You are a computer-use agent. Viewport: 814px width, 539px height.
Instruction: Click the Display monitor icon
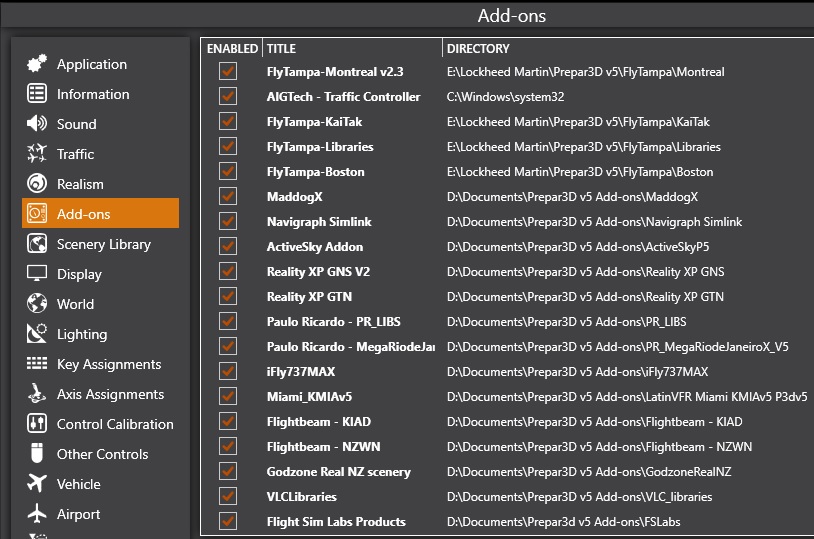point(37,273)
